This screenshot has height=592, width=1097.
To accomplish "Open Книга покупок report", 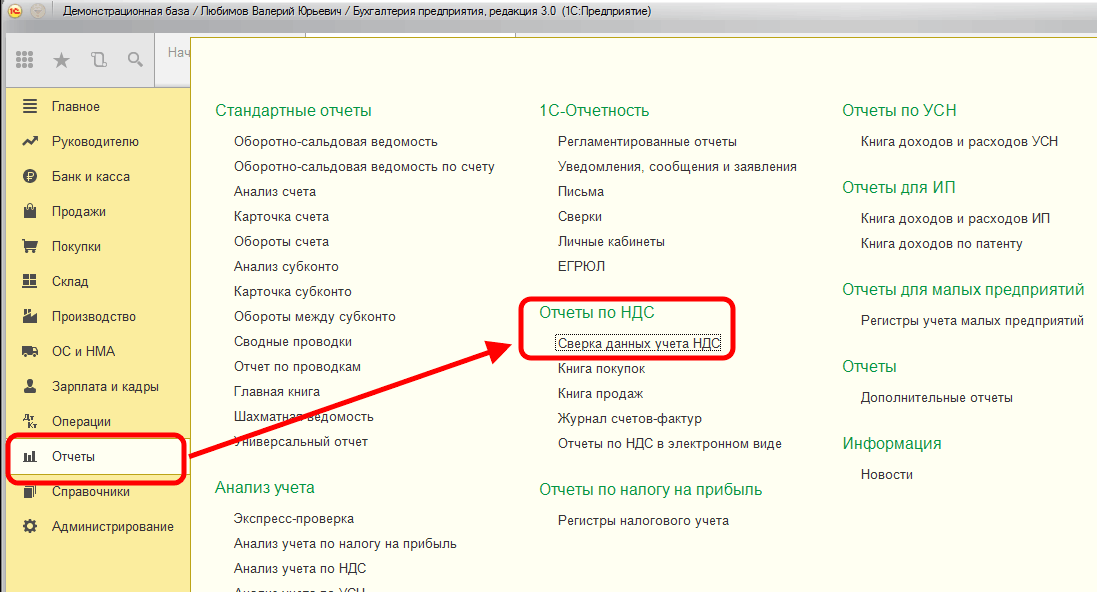I will coord(601,368).
